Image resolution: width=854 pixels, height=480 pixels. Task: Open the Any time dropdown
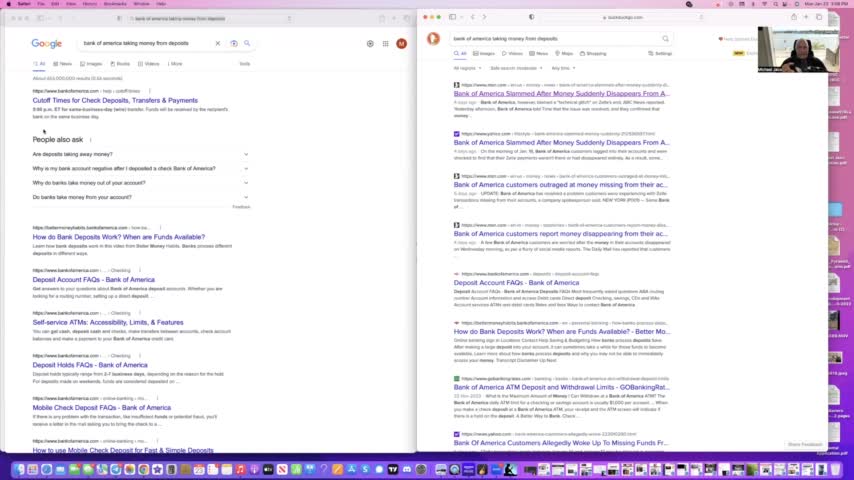[563, 68]
